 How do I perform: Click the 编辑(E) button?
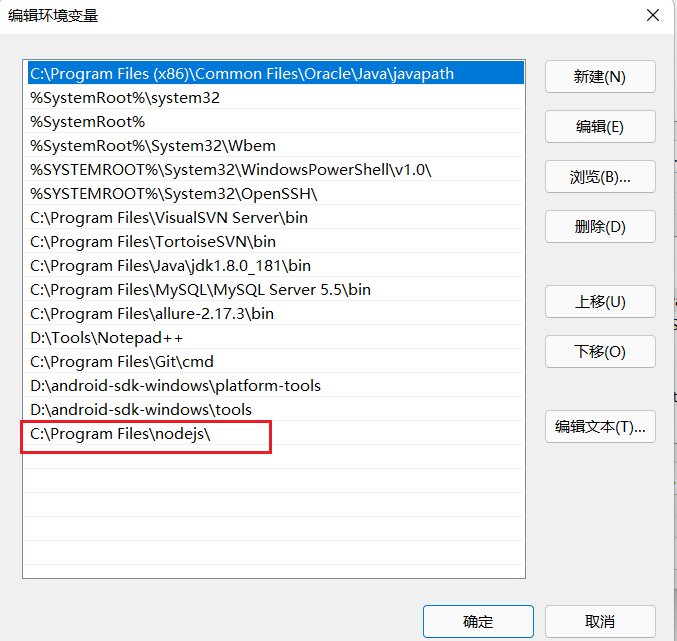600,126
